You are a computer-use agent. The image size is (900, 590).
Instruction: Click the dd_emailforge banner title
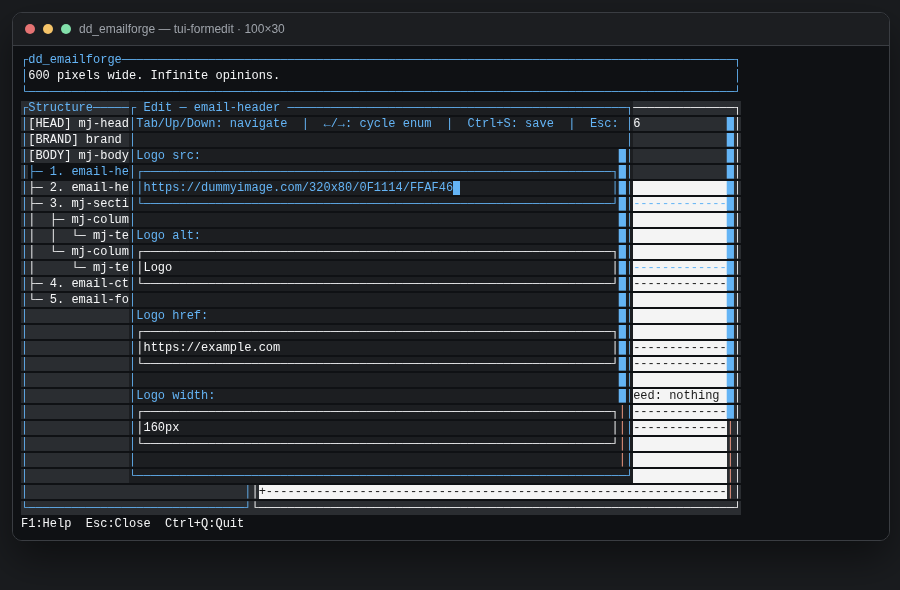pyautogui.click(x=75, y=59)
